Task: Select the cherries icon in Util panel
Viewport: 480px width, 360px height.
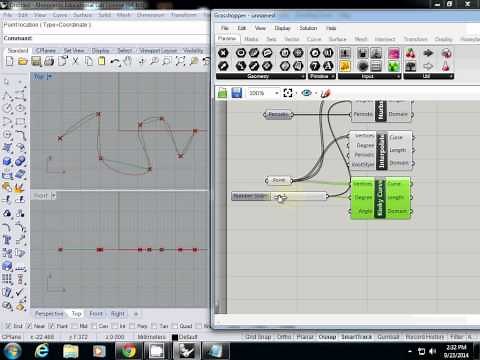Action: coord(411,53)
